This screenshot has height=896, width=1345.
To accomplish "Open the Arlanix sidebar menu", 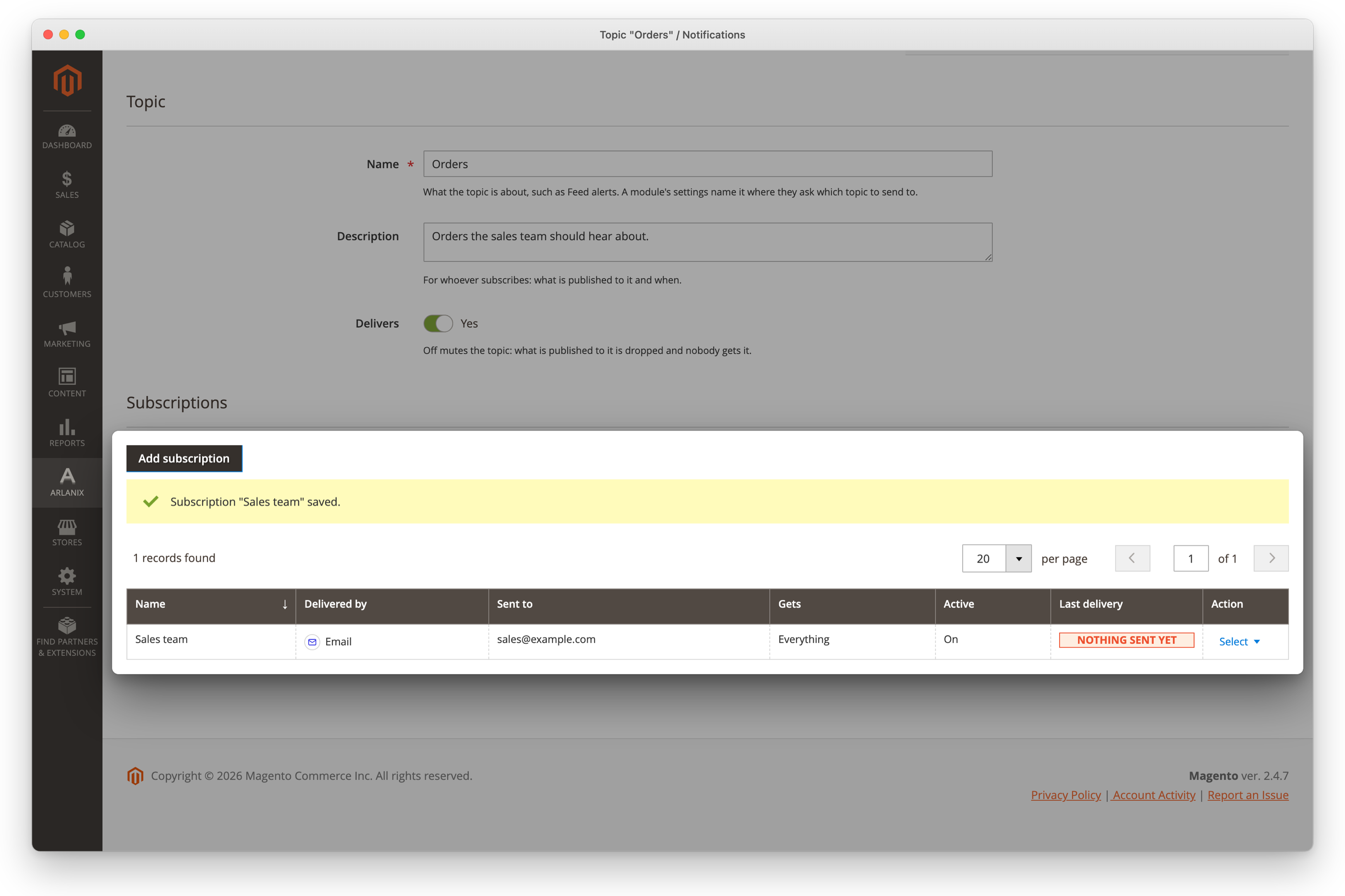I will 67,483.
